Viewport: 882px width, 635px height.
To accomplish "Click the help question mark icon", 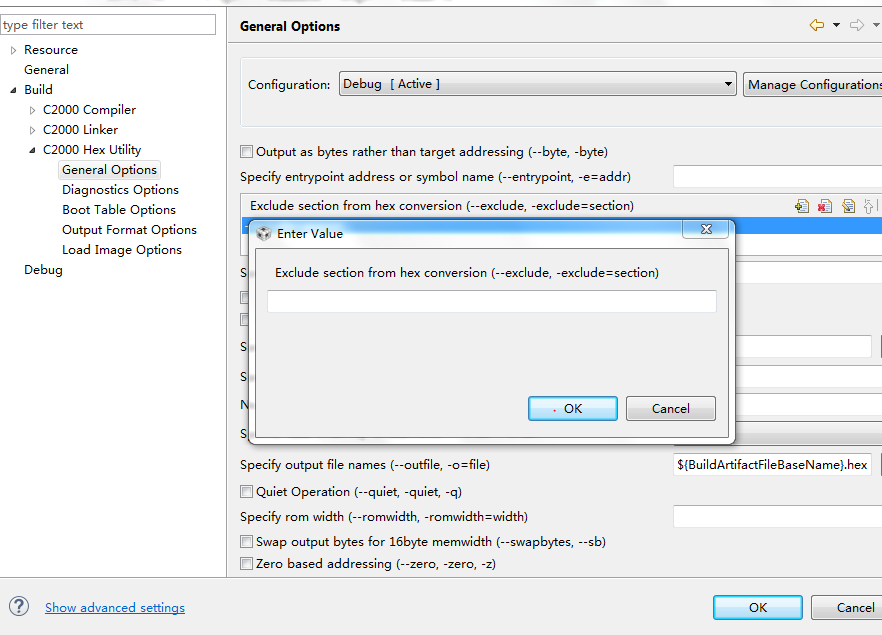I will click(19, 606).
